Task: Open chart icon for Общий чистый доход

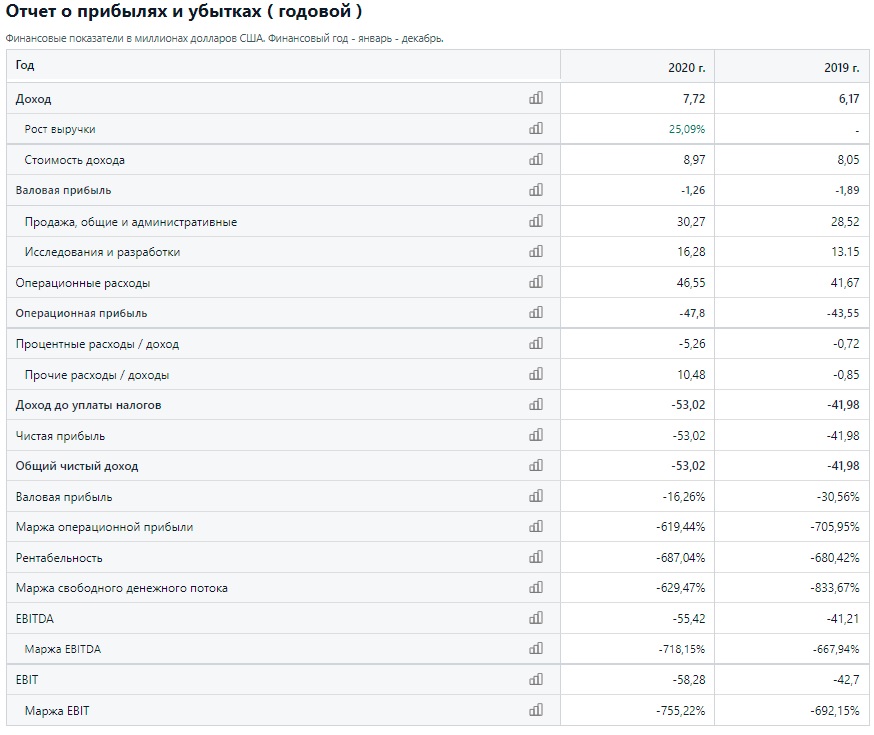Action: [536, 465]
